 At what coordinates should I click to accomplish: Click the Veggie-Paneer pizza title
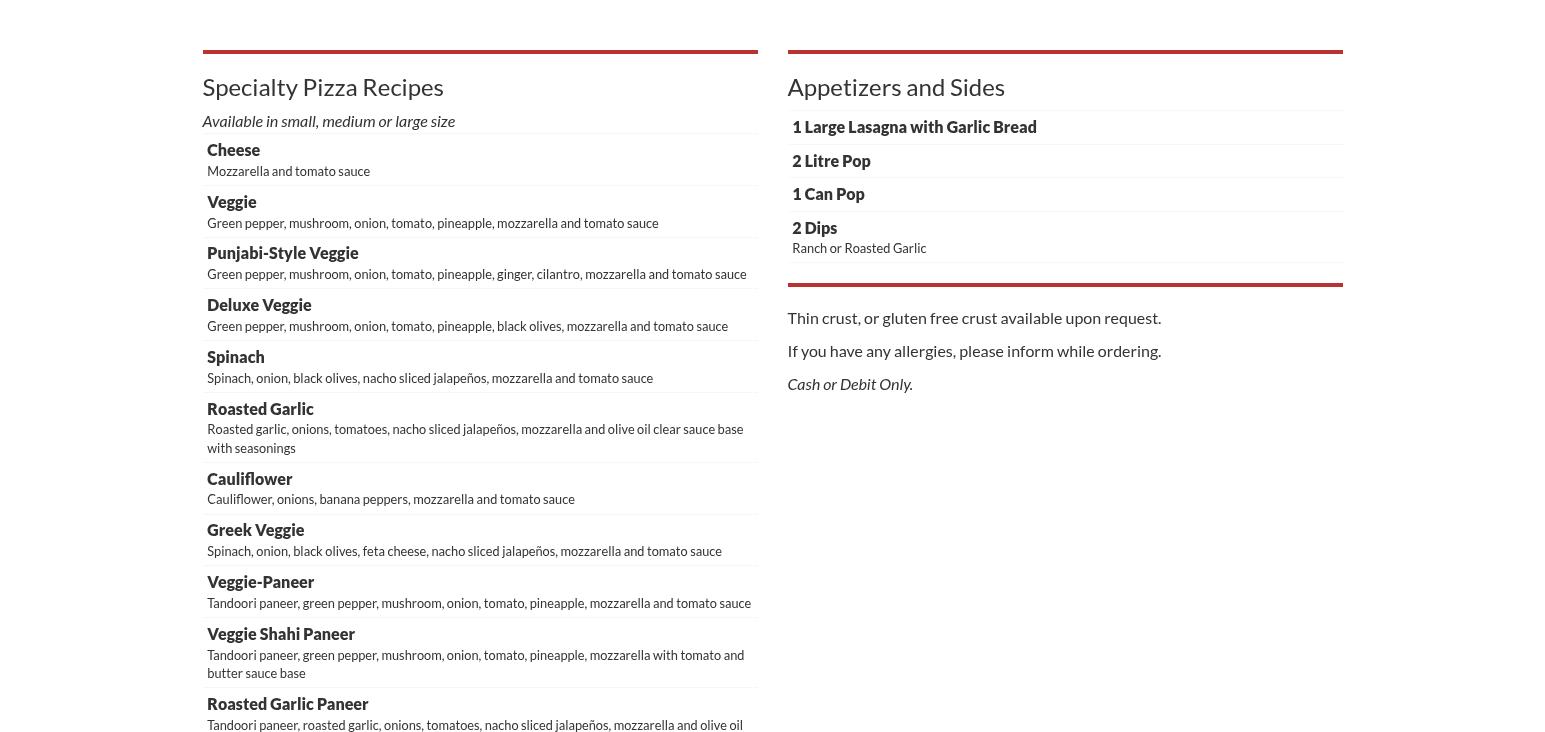pos(260,582)
